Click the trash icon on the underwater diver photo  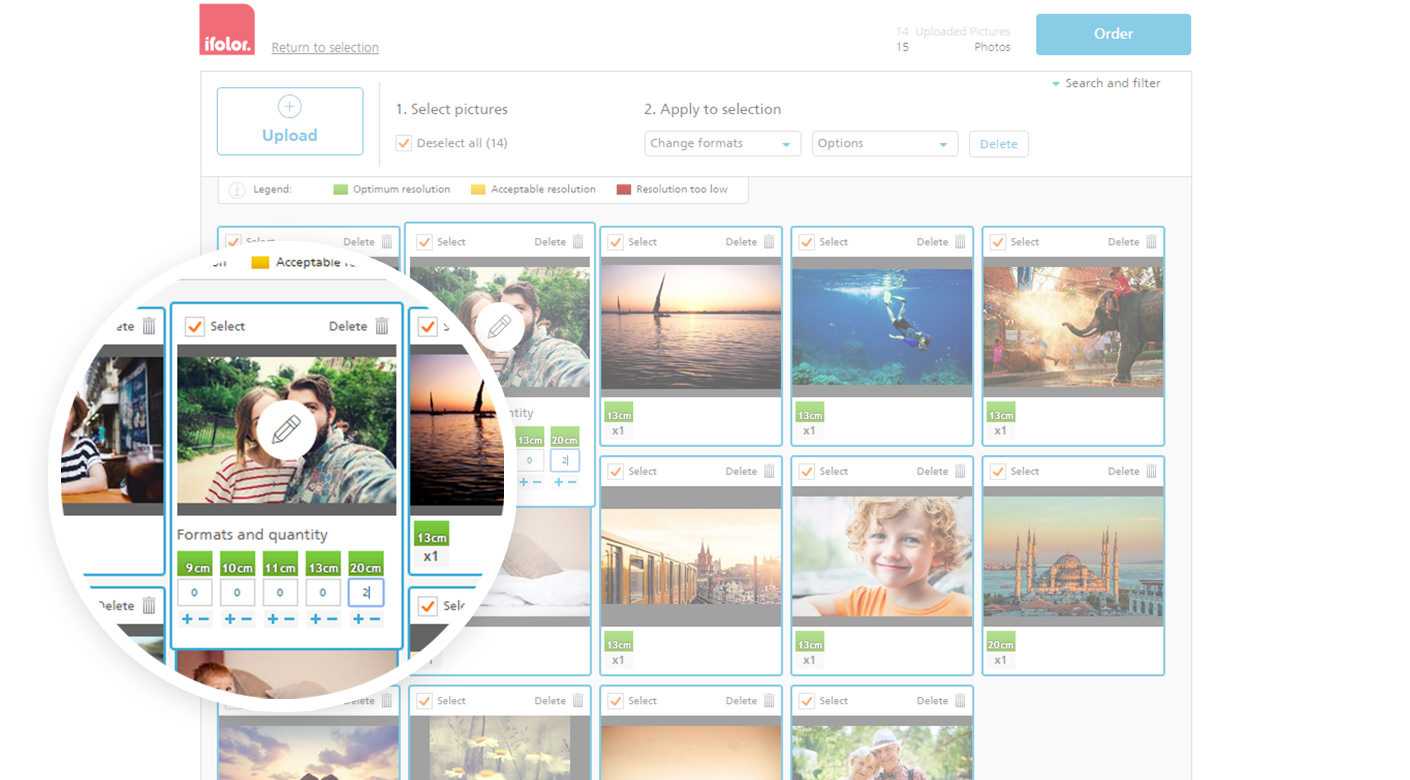[x=960, y=242]
